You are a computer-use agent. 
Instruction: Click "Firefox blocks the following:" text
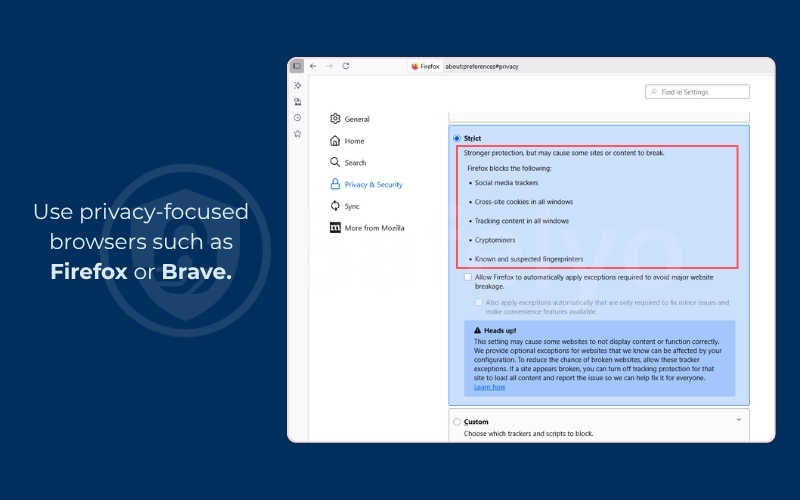509,168
